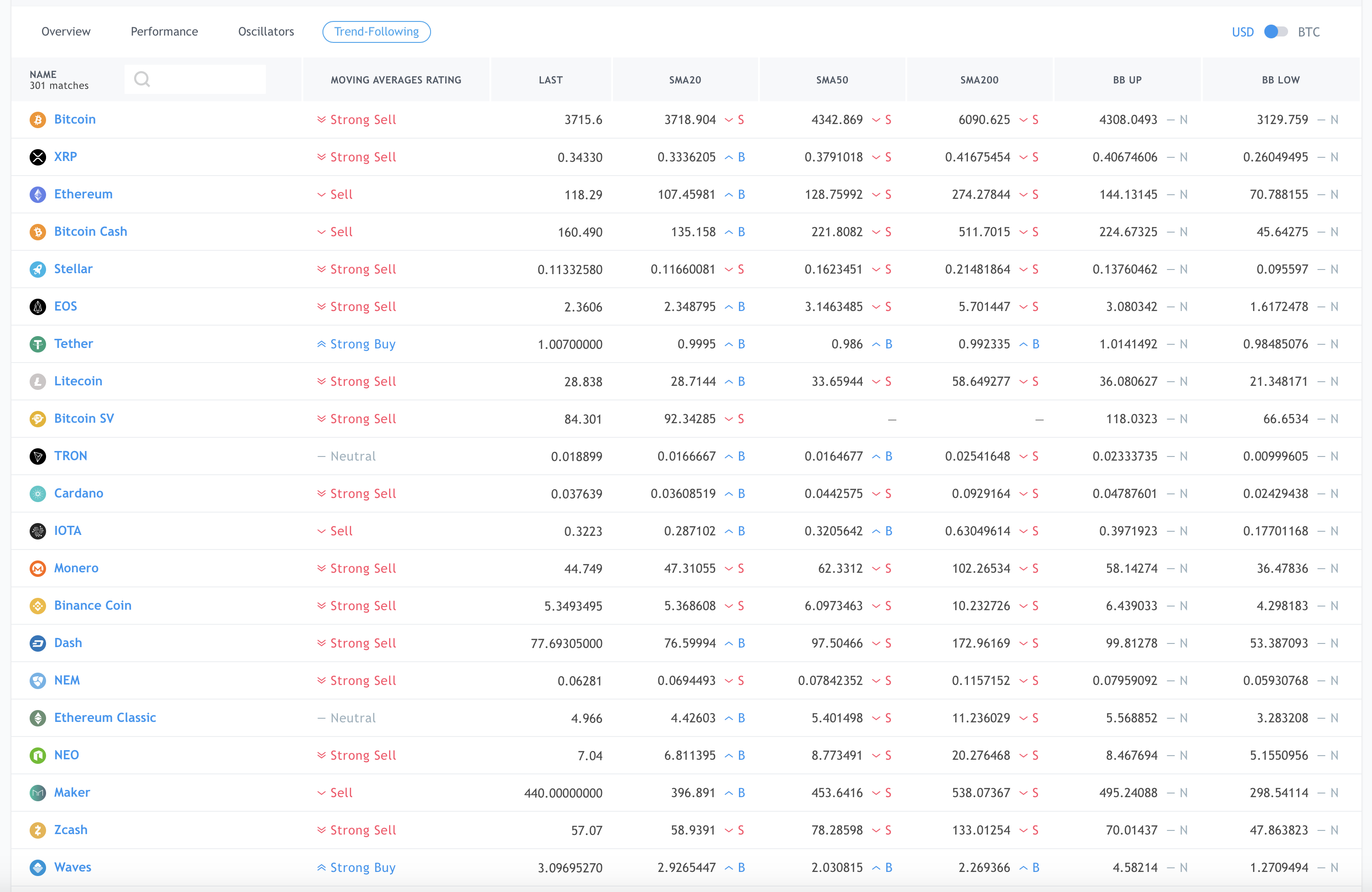Click Zcash's BB LOW value 47.863823
This screenshot has width=1372, height=892.
(1278, 831)
